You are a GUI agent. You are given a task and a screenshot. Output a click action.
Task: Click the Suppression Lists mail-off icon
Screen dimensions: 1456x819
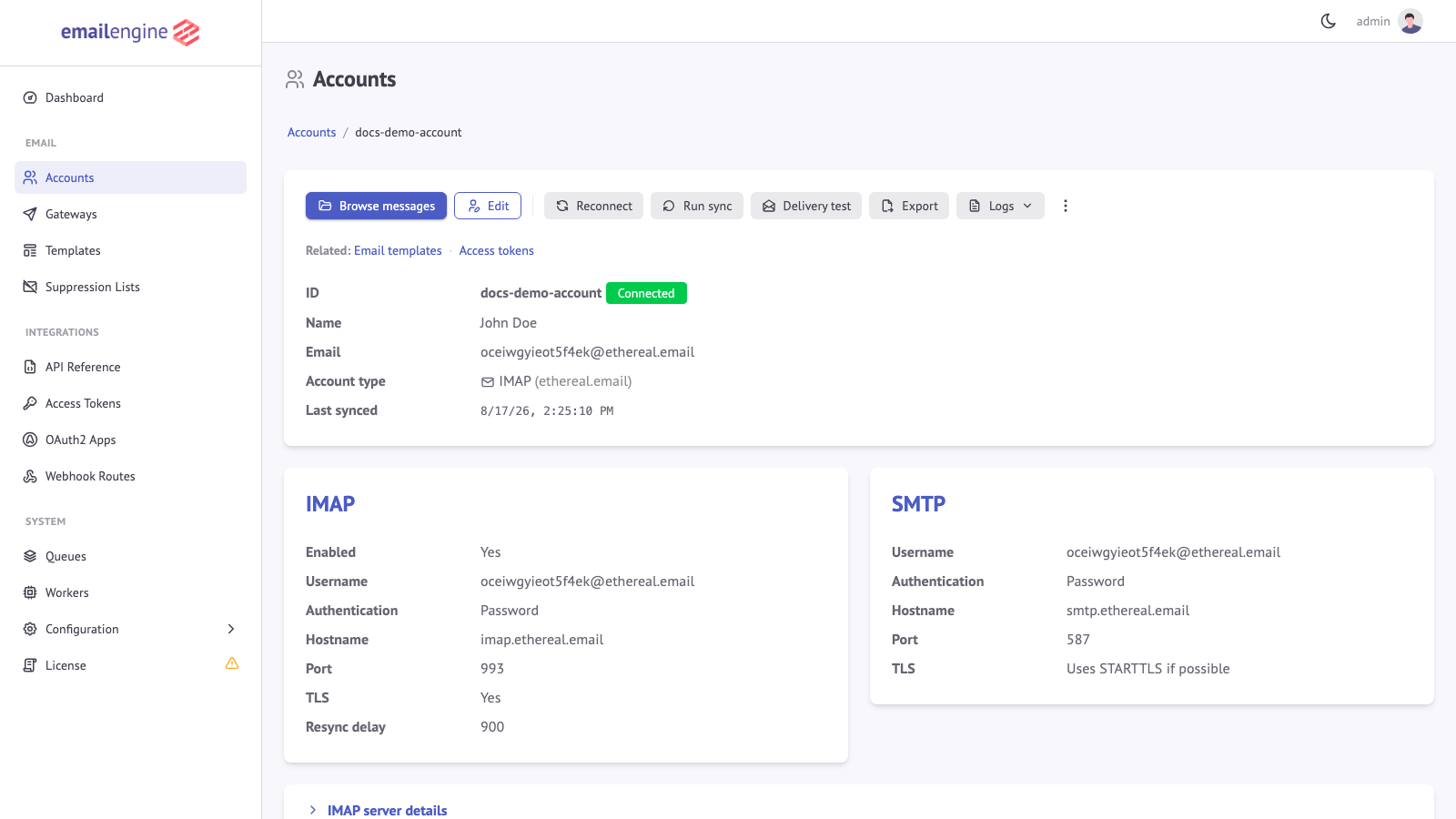[30, 287]
